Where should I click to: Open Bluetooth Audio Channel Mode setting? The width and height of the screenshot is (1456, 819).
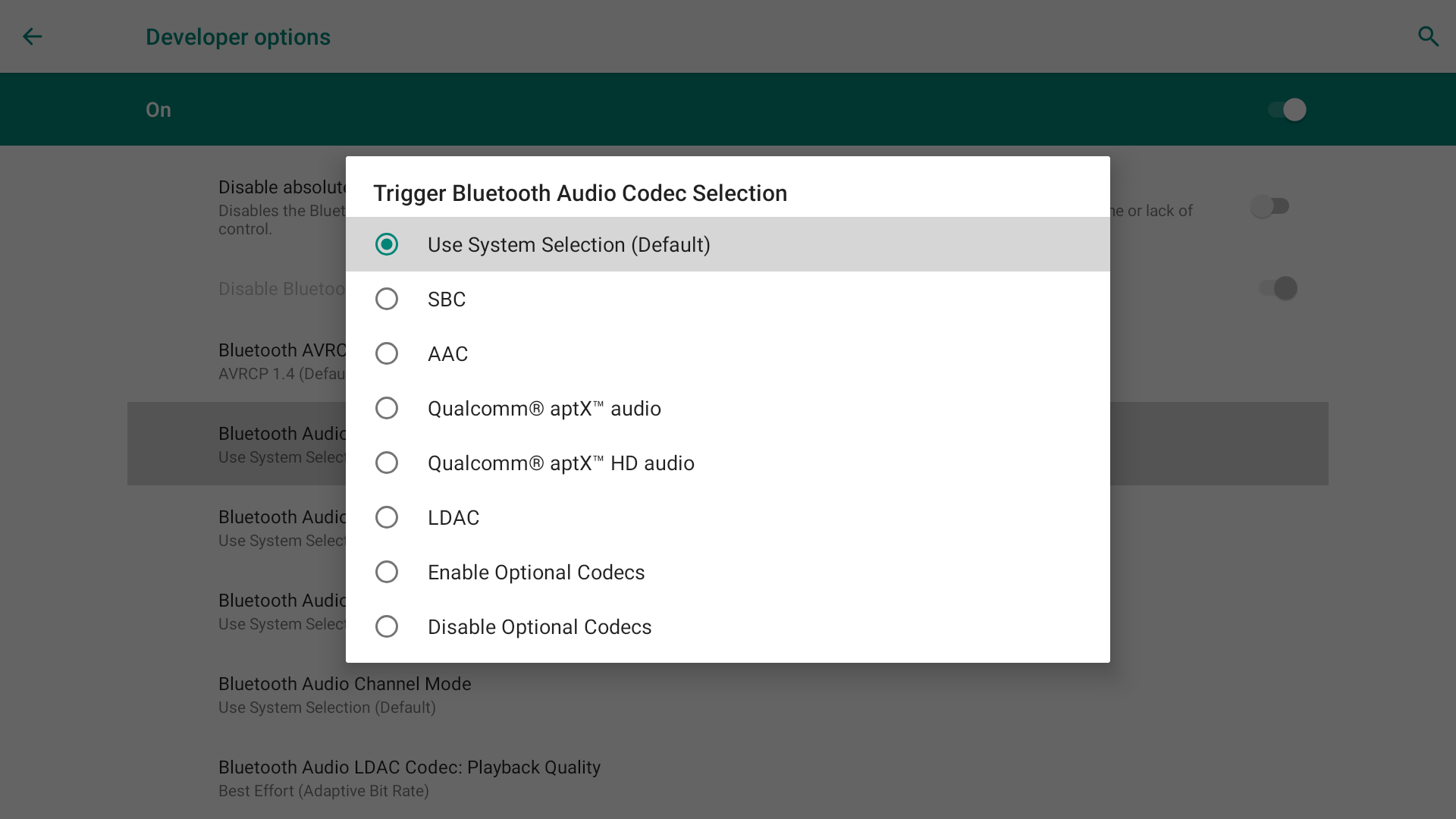click(728, 695)
